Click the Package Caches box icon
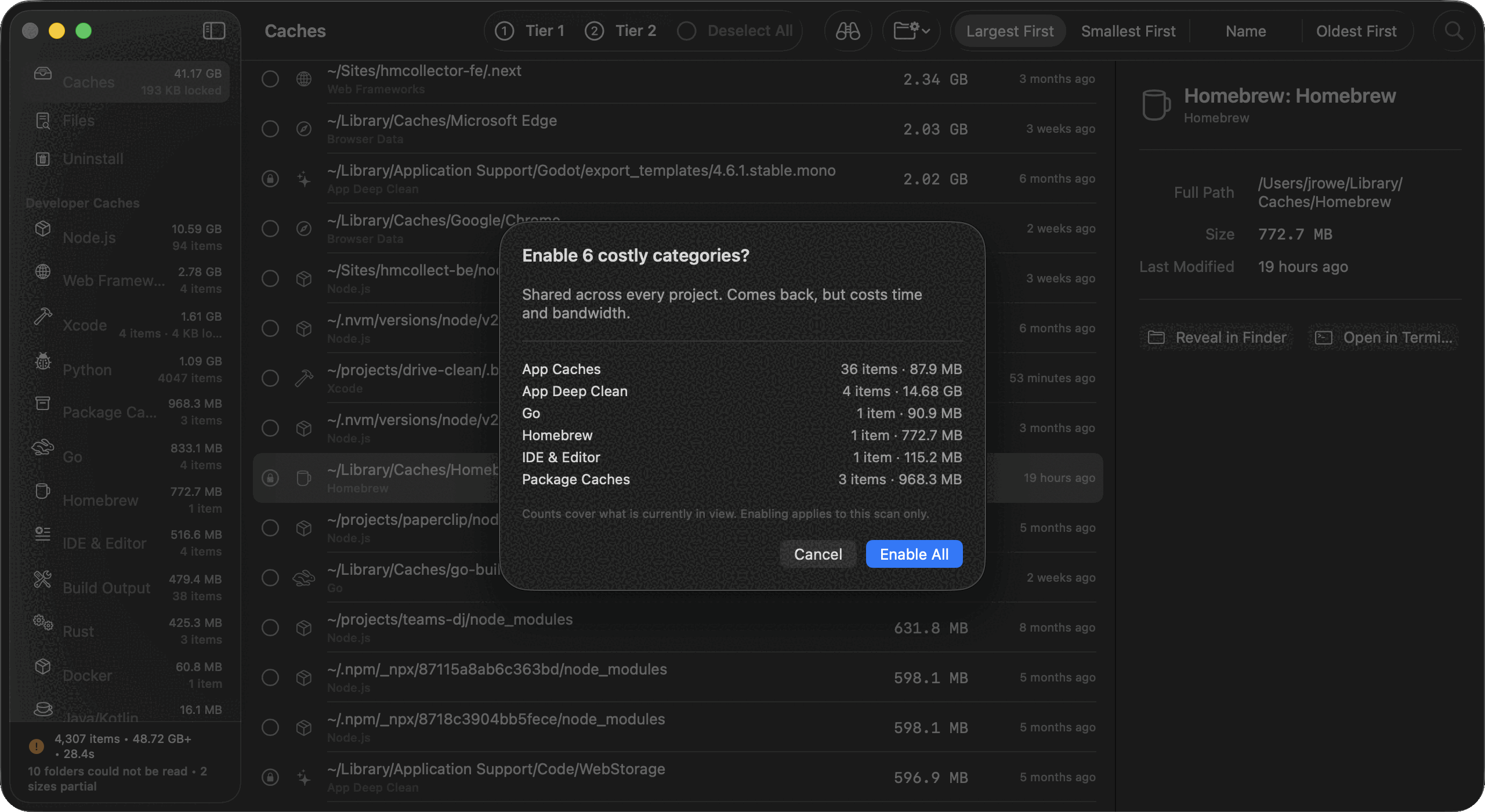The width and height of the screenshot is (1485, 812). click(43, 403)
